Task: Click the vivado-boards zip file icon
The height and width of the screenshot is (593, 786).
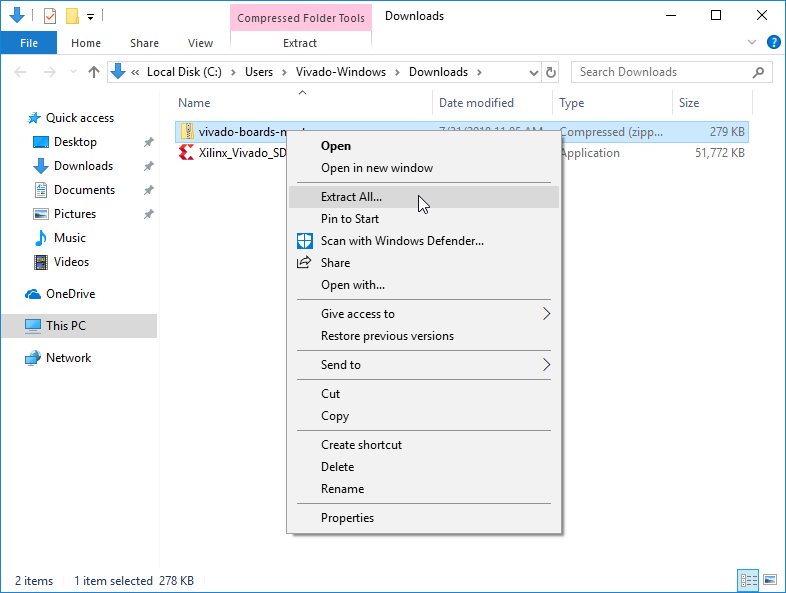Action: 187,131
